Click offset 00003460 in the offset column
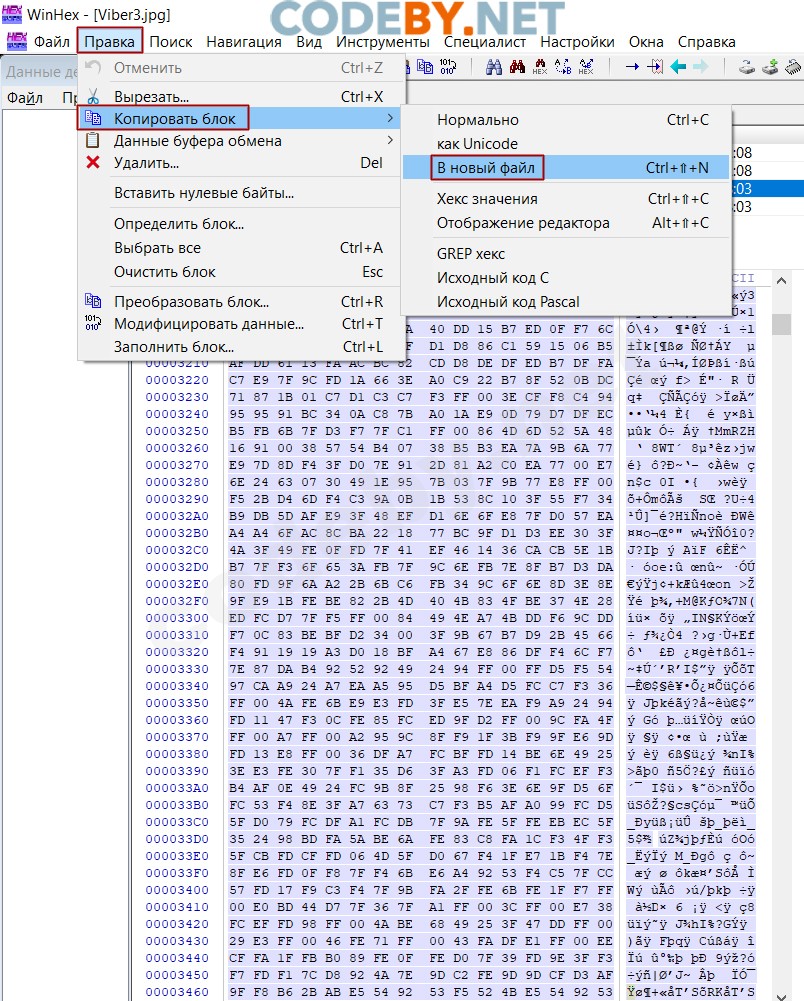804x1001 pixels. pyautogui.click(x=177, y=992)
